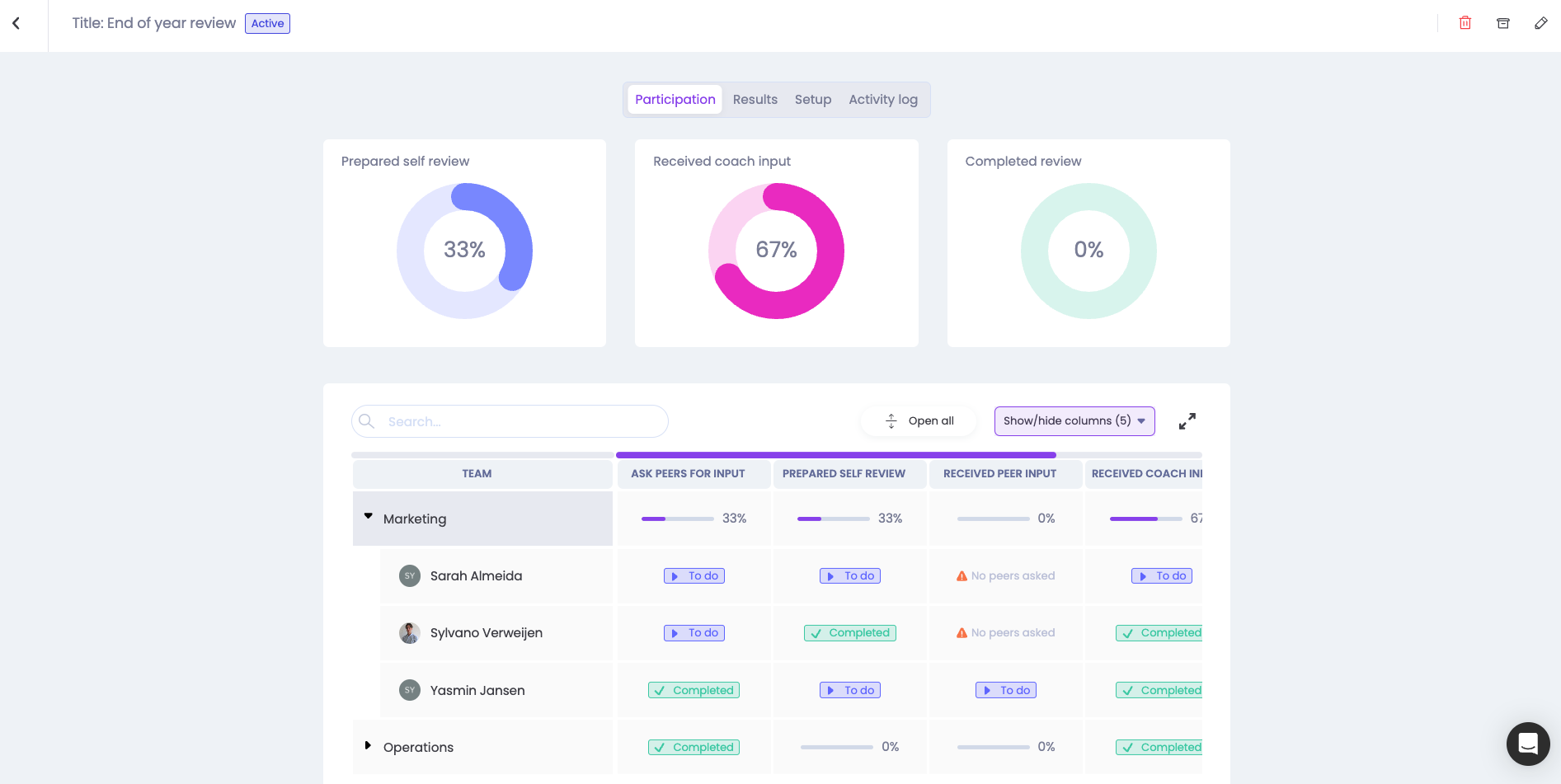
Task: Click Sylvano Verweijen's profile avatar
Action: (410, 633)
